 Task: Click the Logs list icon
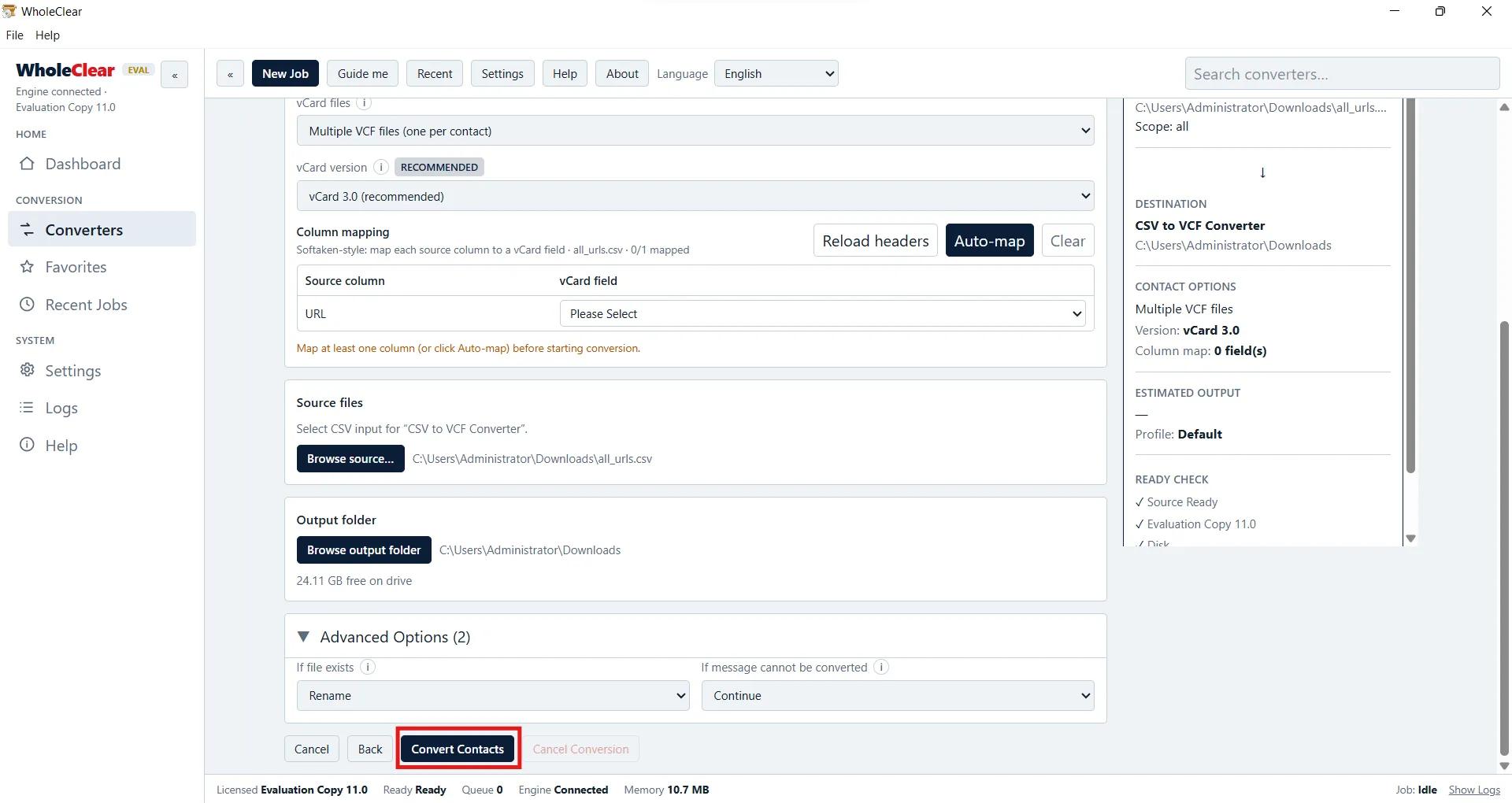27,407
